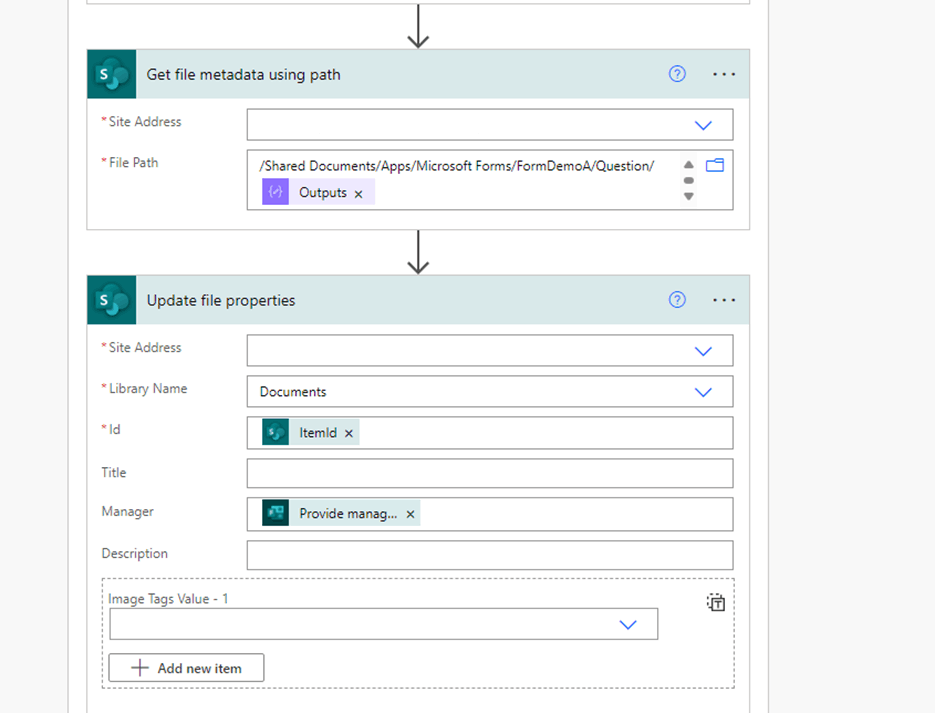935x713 pixels.
Task: Click the Library Name label
Action: pyautogui.click(x=148, y=389)
